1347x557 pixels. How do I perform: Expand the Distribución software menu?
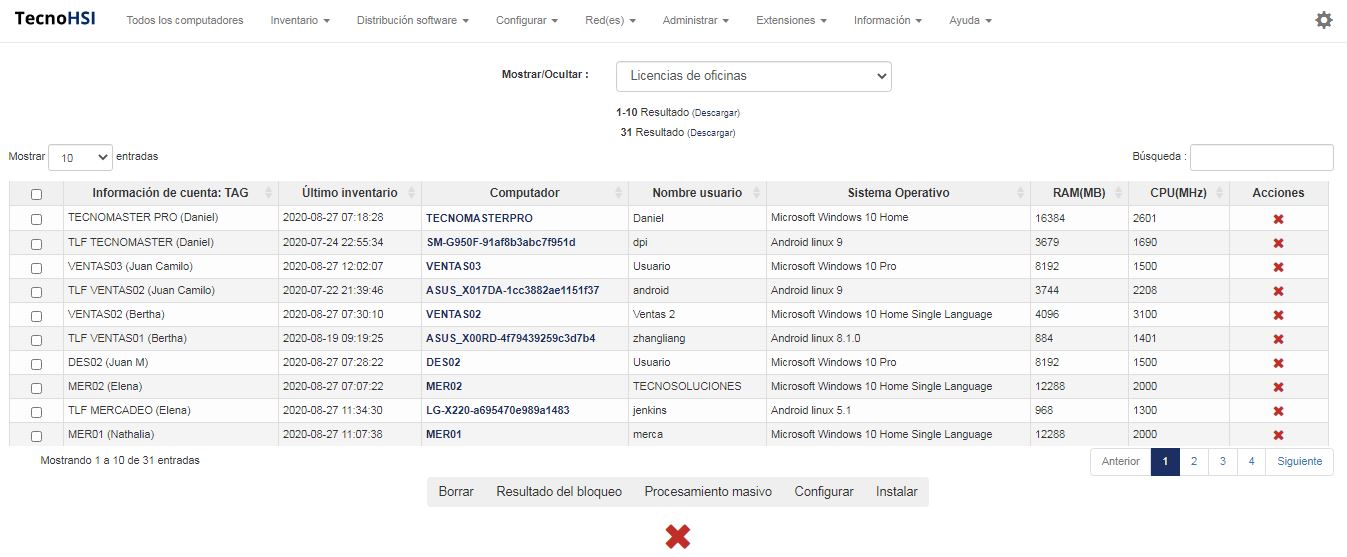pos(412,20)
